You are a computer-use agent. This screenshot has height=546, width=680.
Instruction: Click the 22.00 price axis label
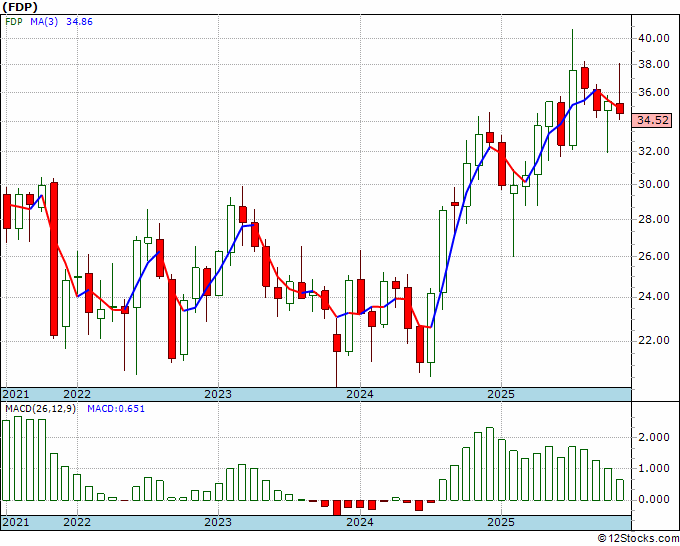654,340
